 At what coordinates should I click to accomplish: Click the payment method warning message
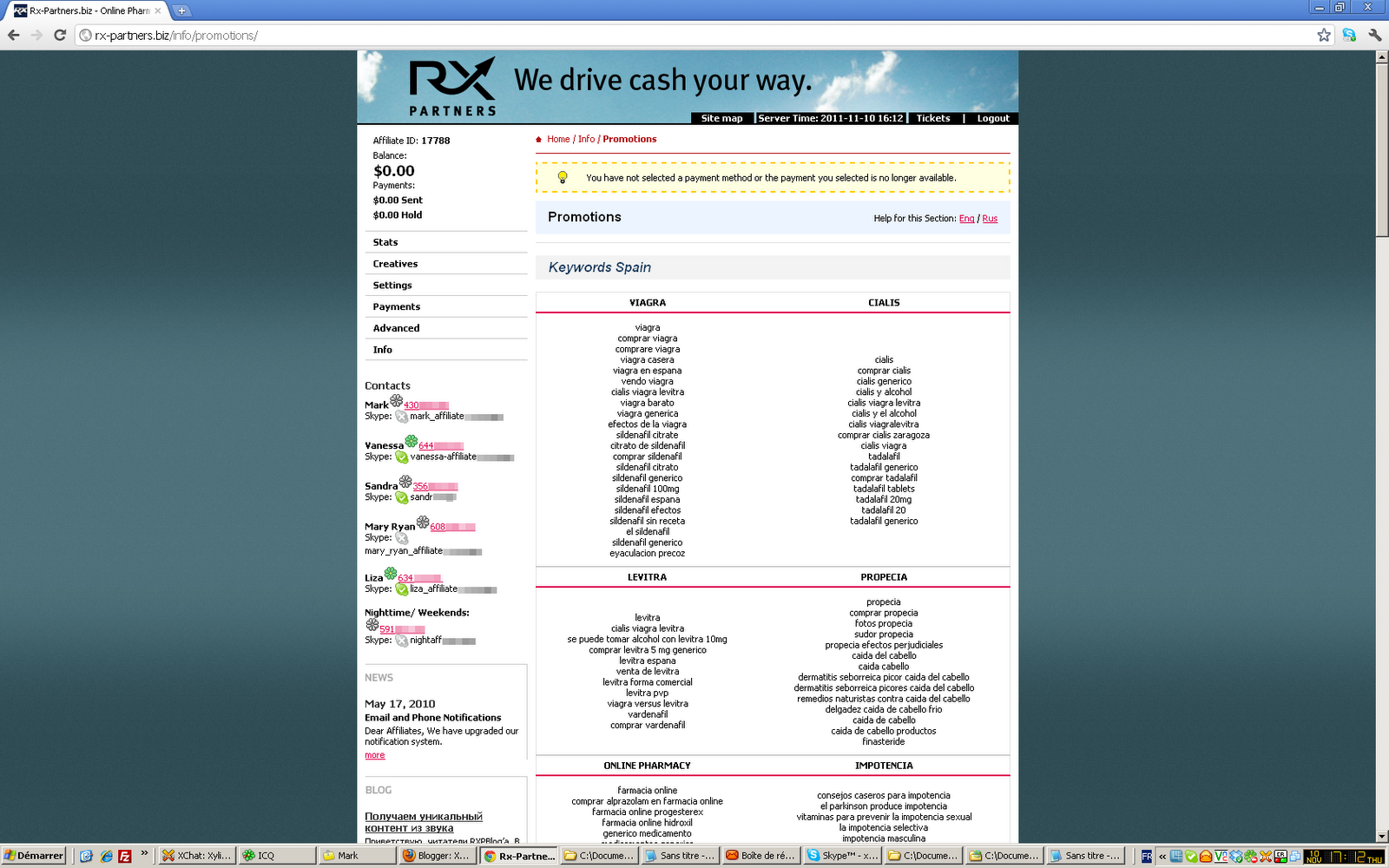coord(773,178)
